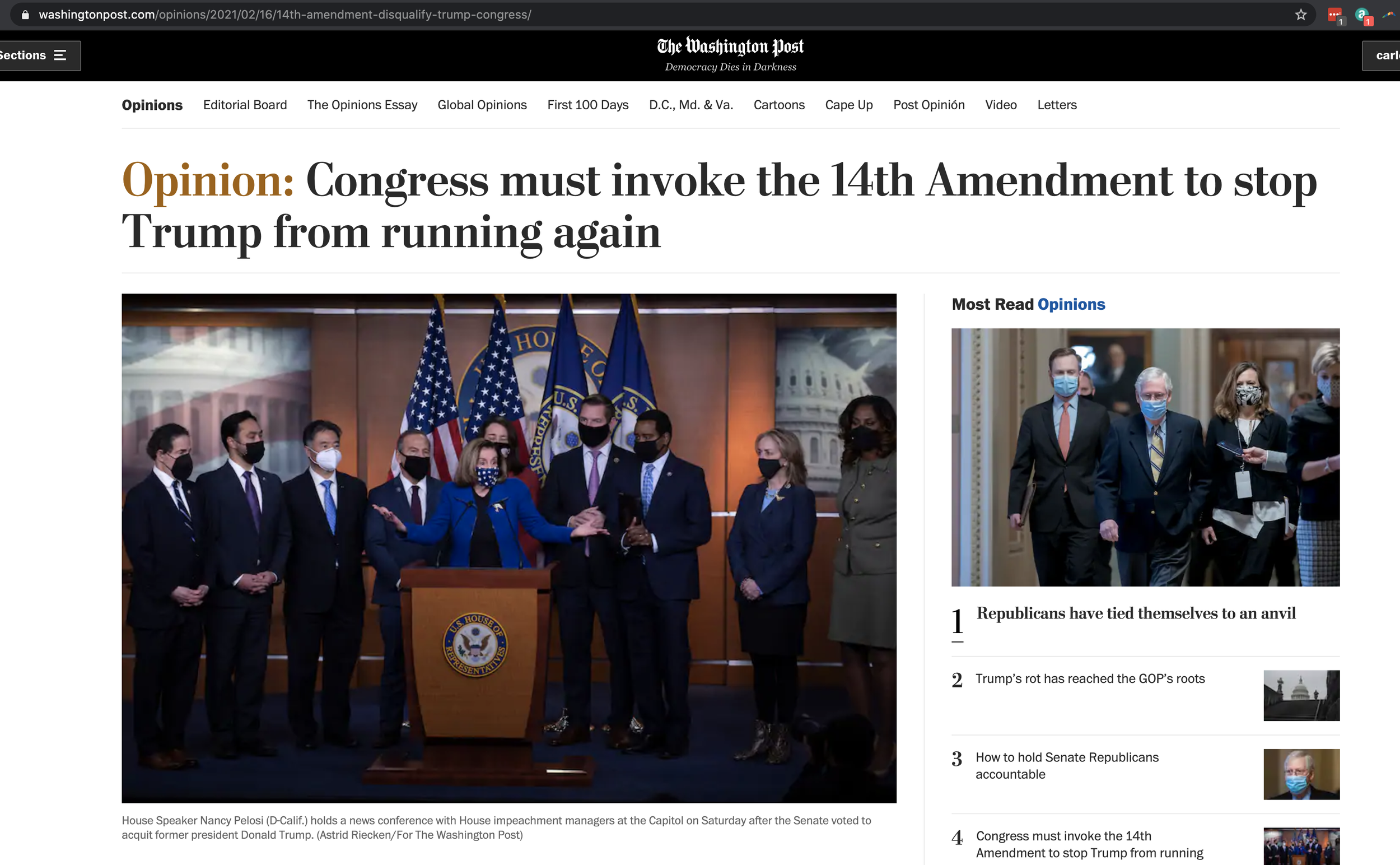Click the address bar URL
1400x865 pixels.
(285, 15)
